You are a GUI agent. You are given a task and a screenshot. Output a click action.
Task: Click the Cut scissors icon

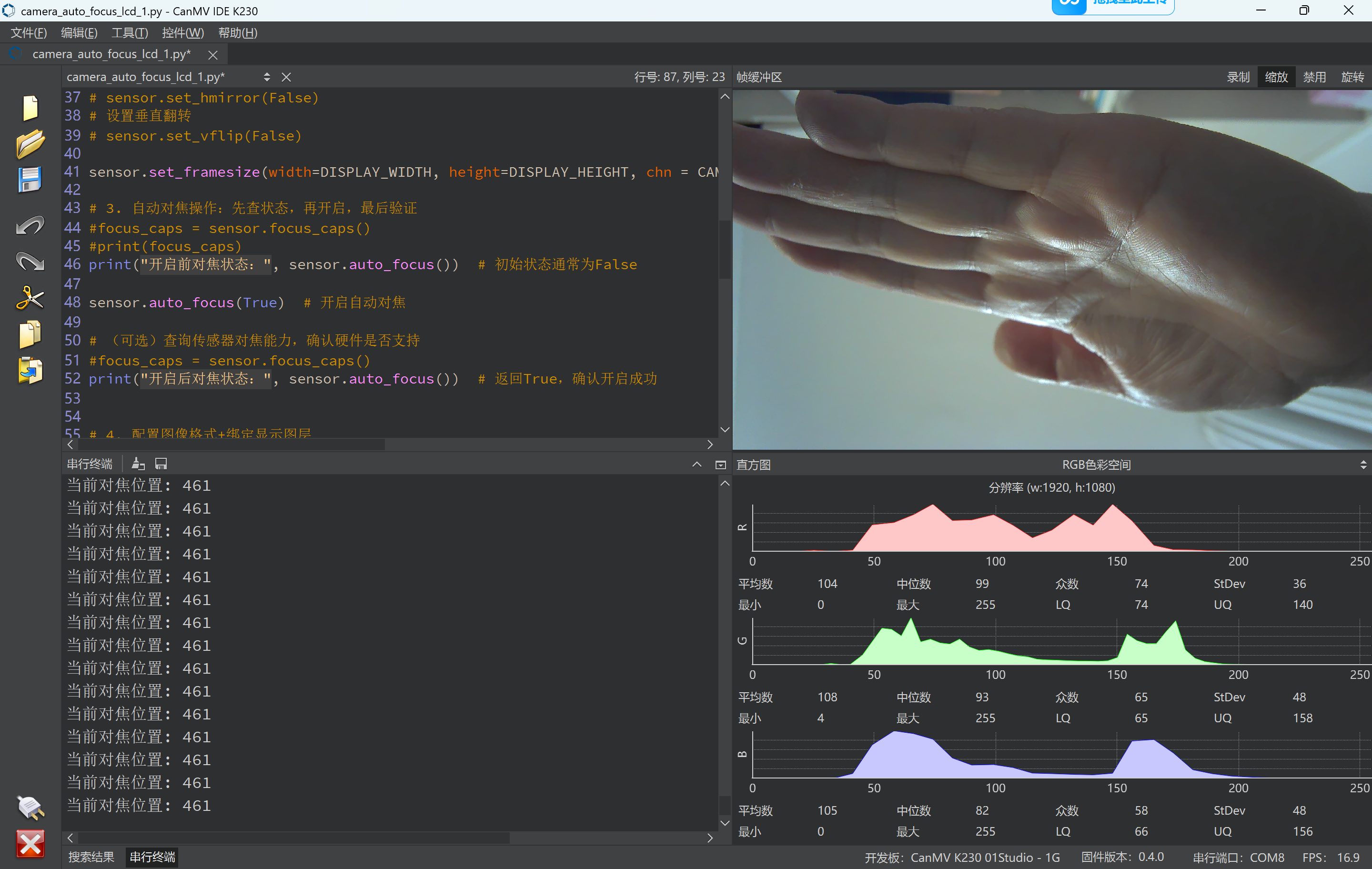[30, 298]
